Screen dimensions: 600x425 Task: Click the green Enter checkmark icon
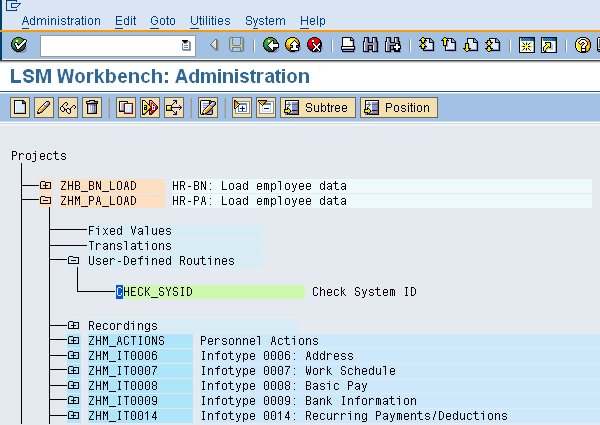pos(19,45)
